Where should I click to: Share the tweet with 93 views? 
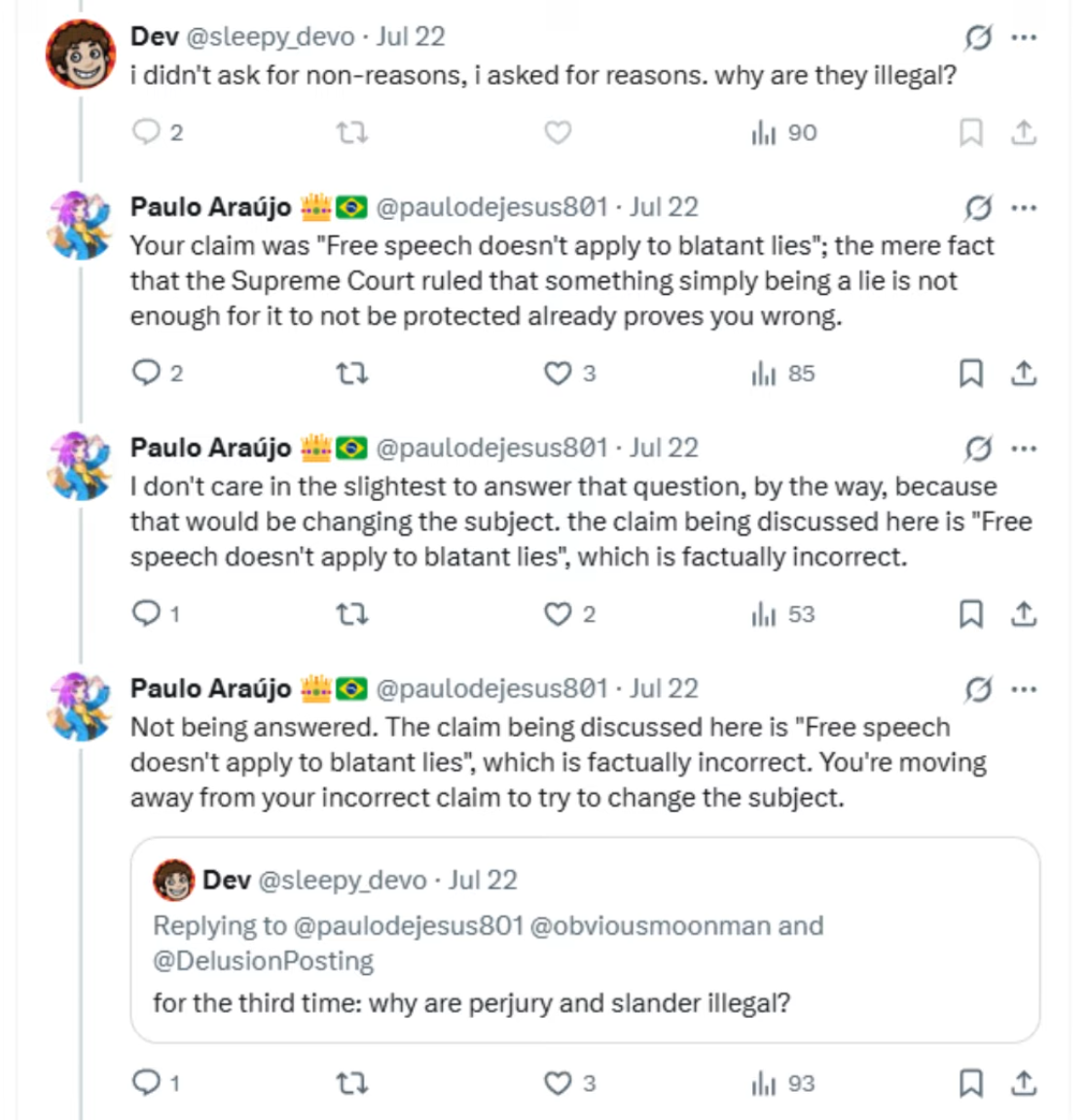click(x=1024, y=1083)
